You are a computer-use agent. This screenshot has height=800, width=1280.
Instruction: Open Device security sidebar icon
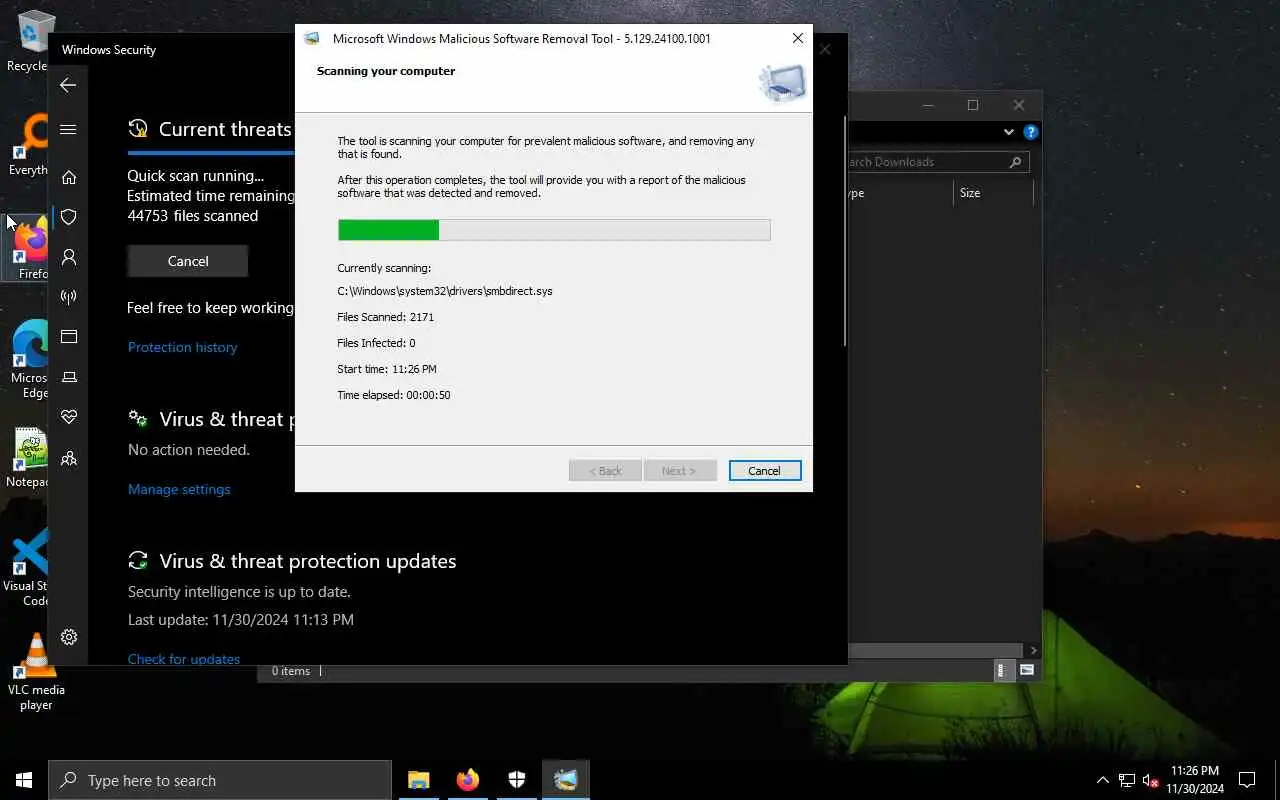(69, 377)
